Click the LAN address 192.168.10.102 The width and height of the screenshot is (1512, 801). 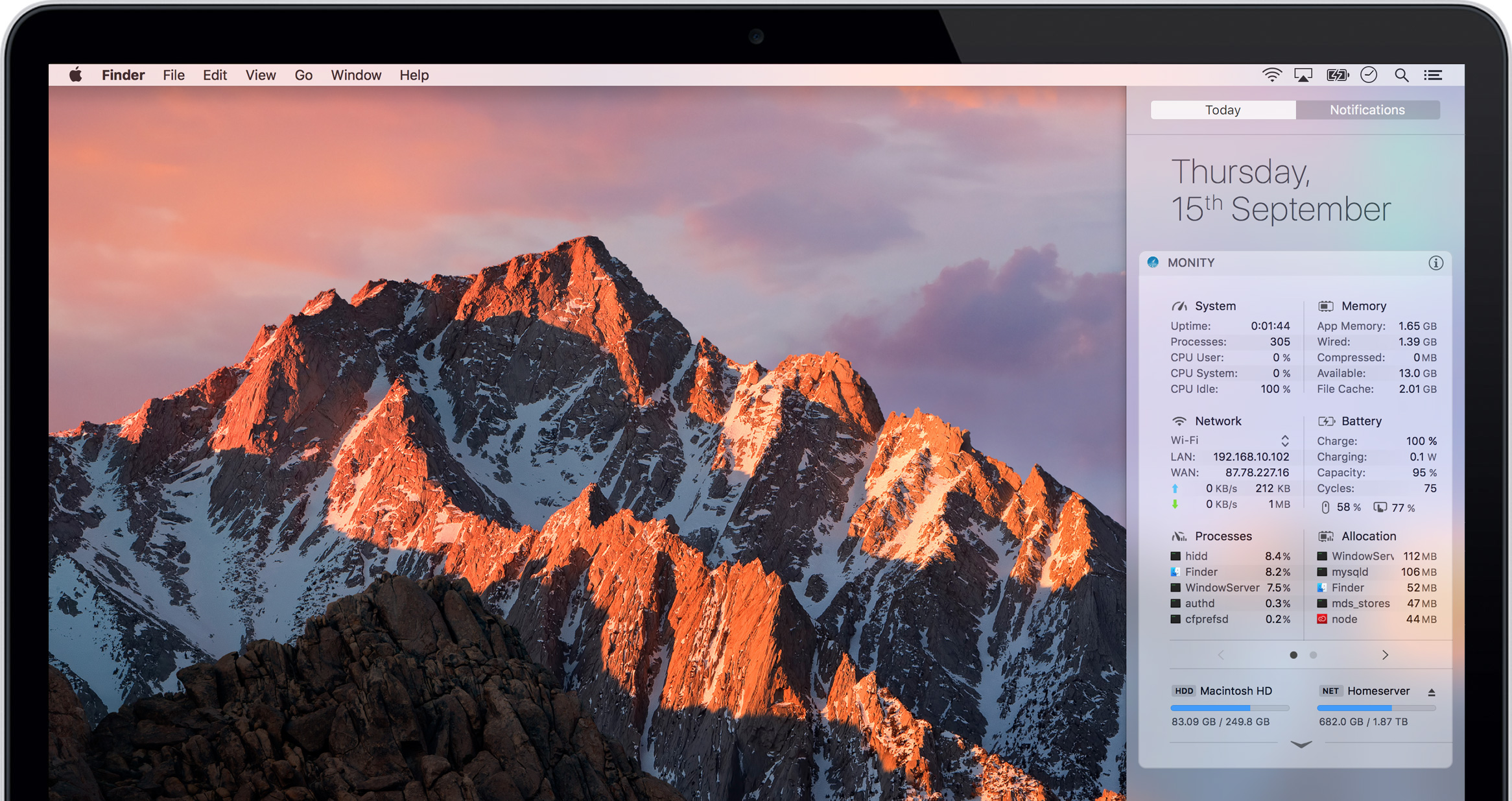[x=1251, y=457]
